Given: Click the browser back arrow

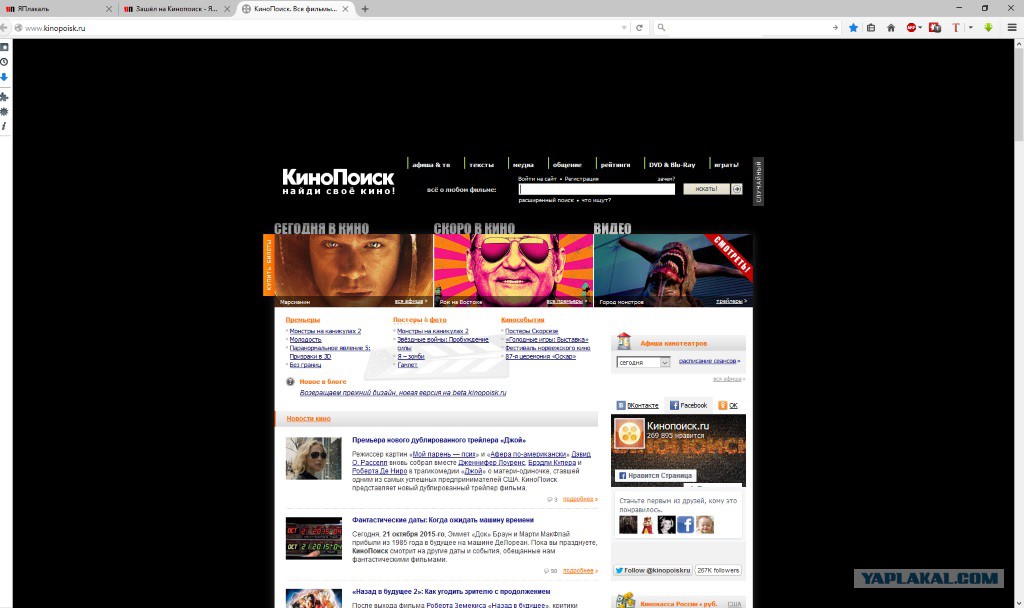Looking at the screenshot, I should coord(4,27).
